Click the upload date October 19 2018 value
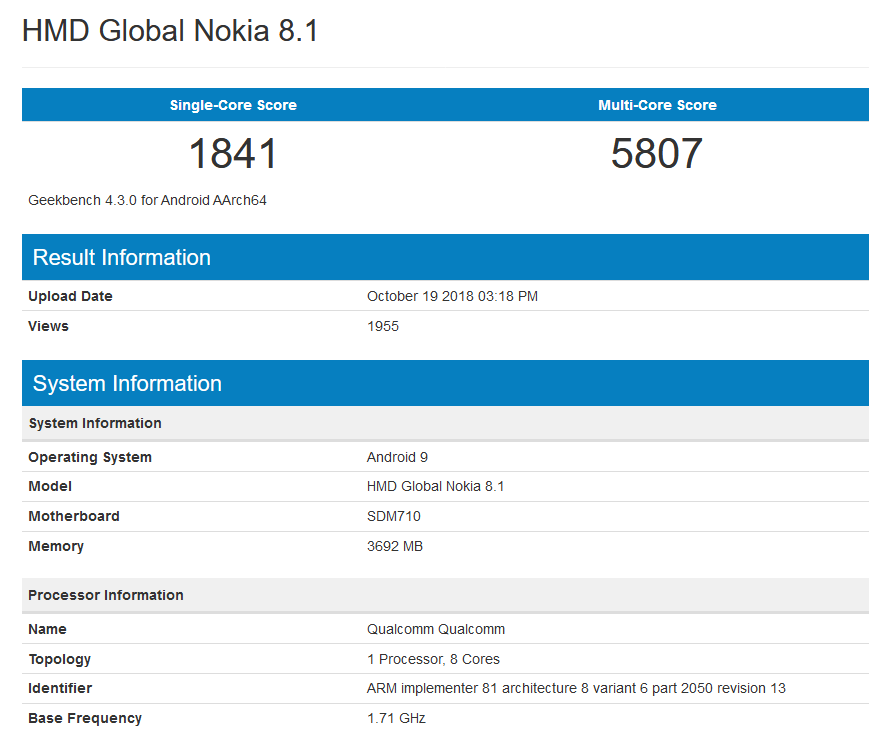 (453, 296)
